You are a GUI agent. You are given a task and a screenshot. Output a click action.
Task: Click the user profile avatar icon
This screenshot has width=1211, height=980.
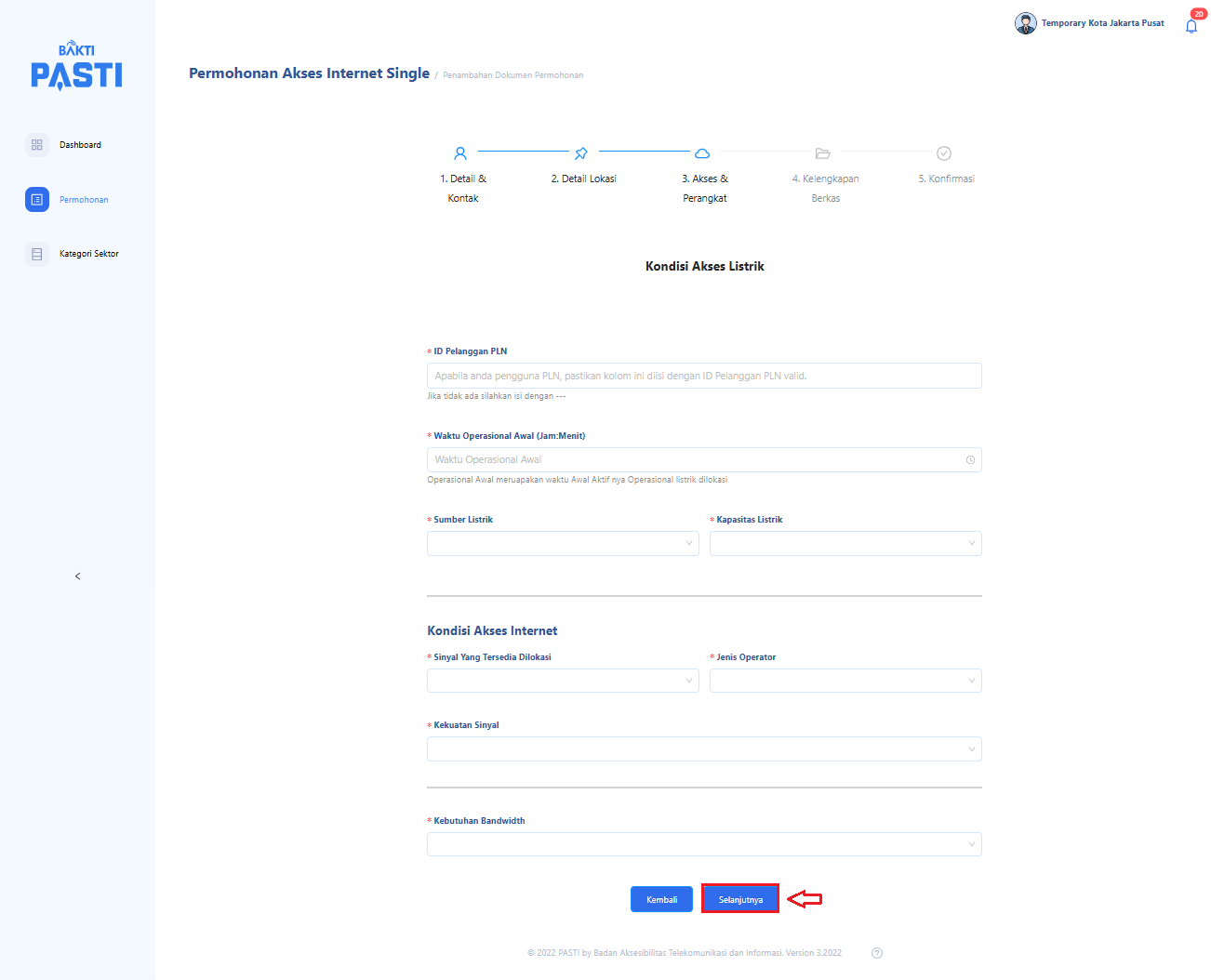(1025, 23)
